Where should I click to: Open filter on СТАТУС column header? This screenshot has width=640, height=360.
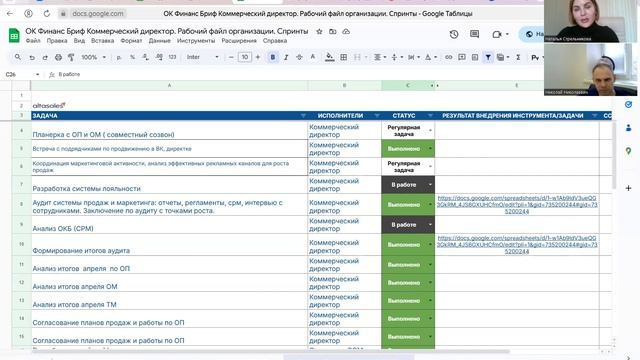(430, 116)
